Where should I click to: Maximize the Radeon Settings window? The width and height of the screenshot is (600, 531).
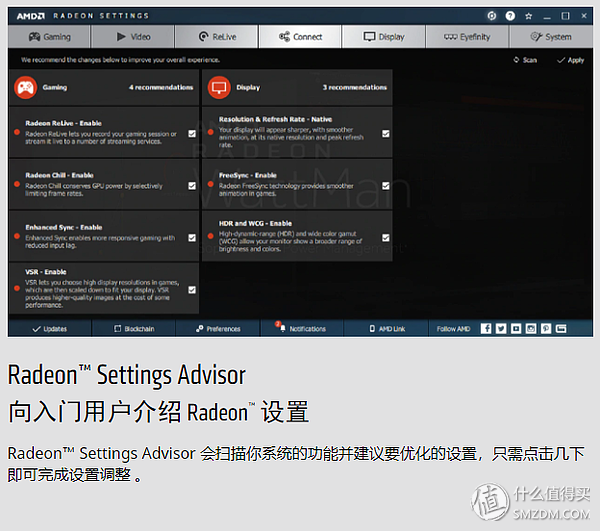565,16
